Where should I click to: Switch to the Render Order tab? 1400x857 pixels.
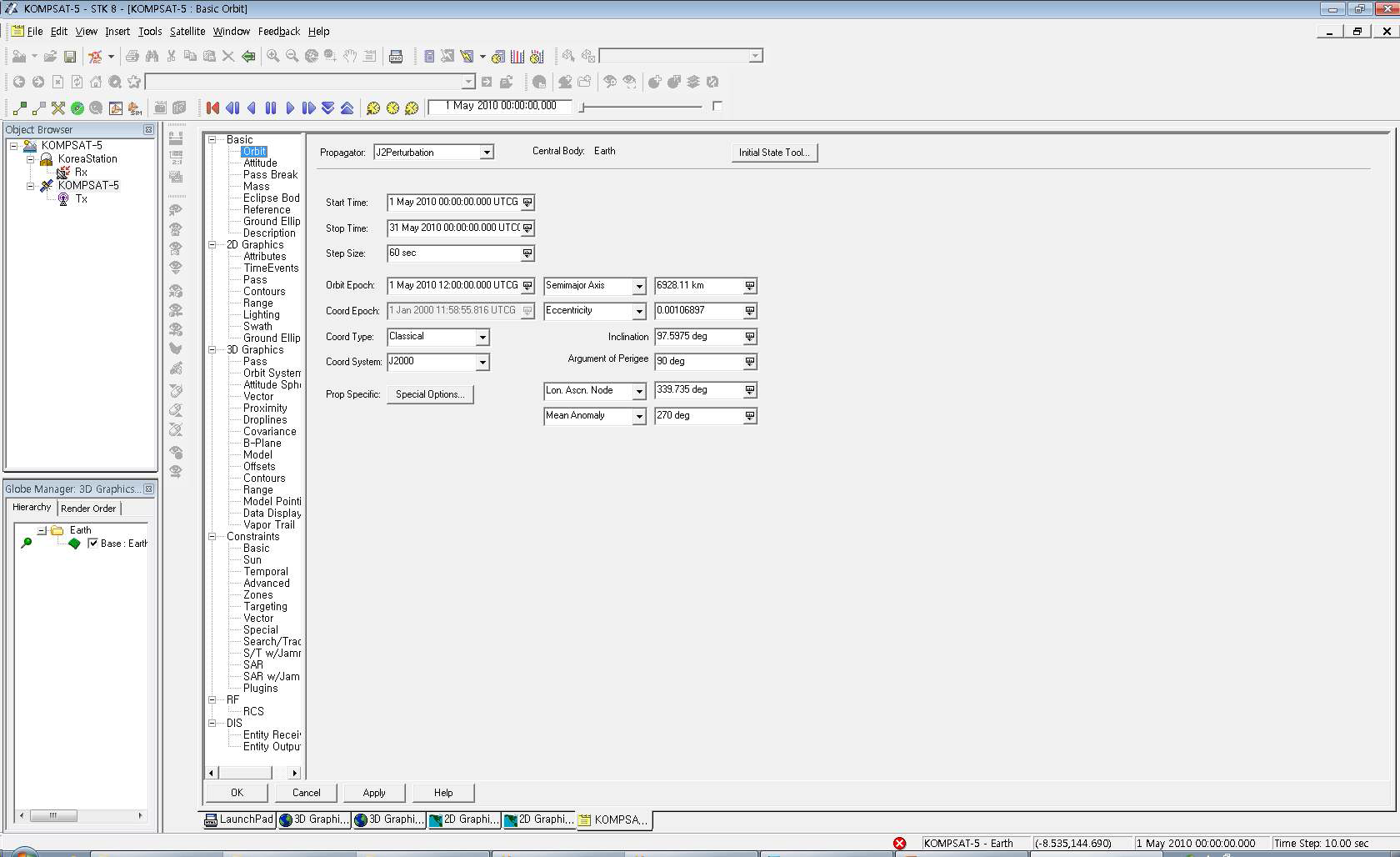(88, 509)
